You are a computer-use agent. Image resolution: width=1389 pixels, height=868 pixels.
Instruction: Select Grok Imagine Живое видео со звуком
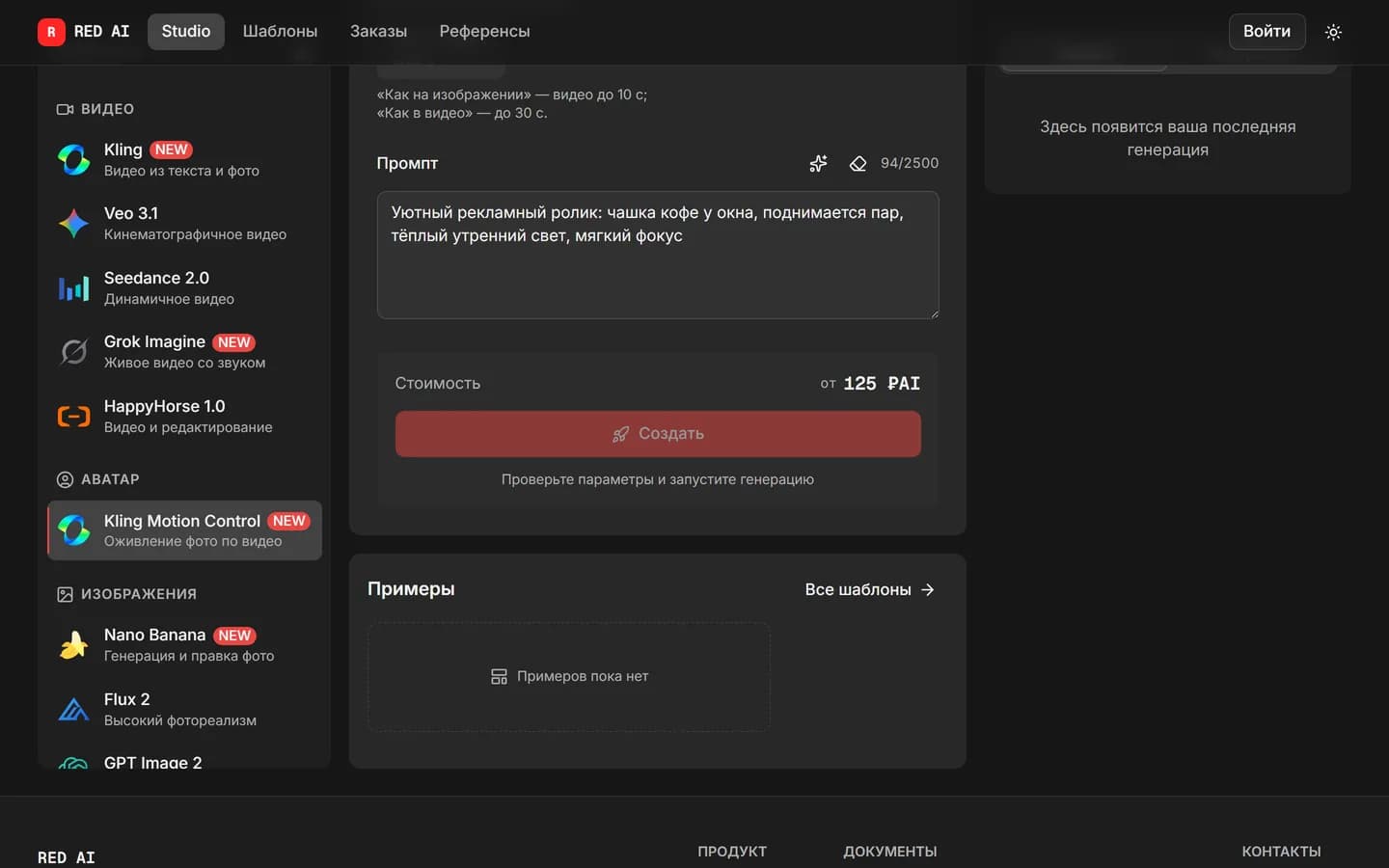coord(184,352)
